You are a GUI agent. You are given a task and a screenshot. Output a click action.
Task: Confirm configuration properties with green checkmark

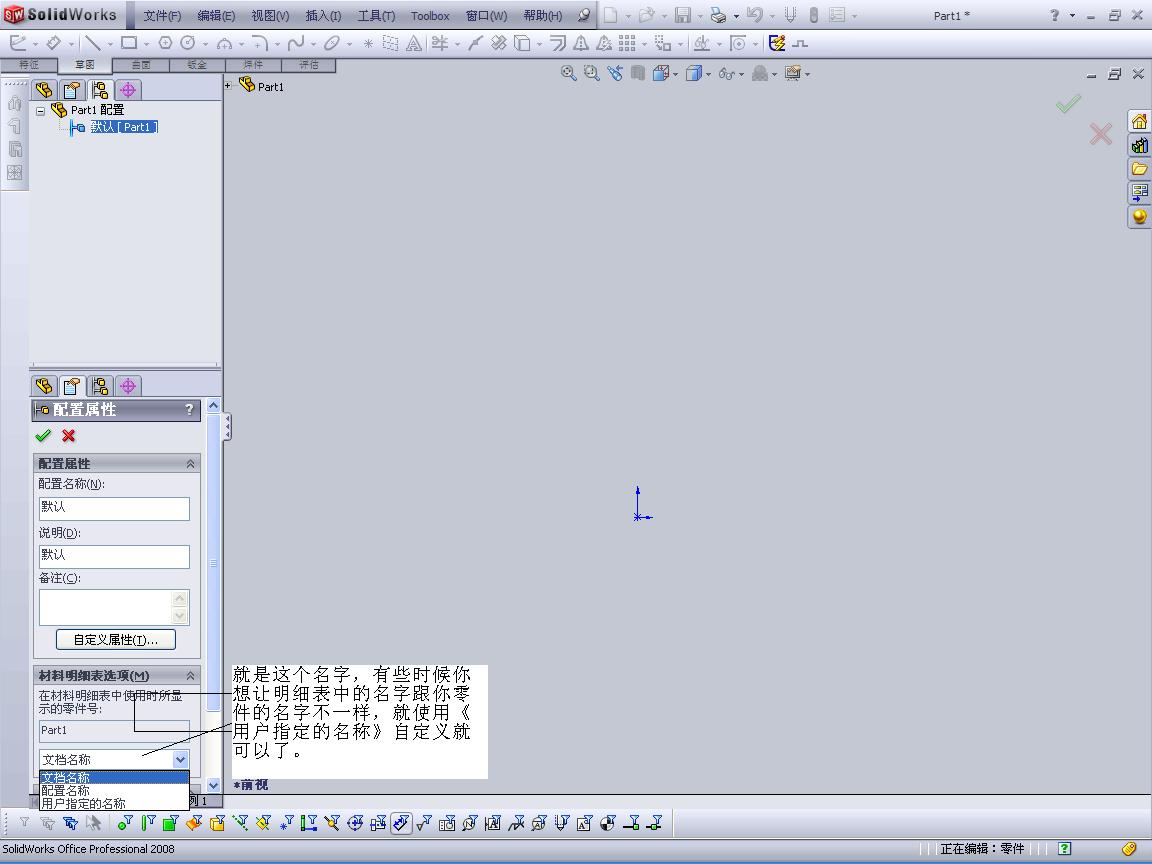coord(43,436)
